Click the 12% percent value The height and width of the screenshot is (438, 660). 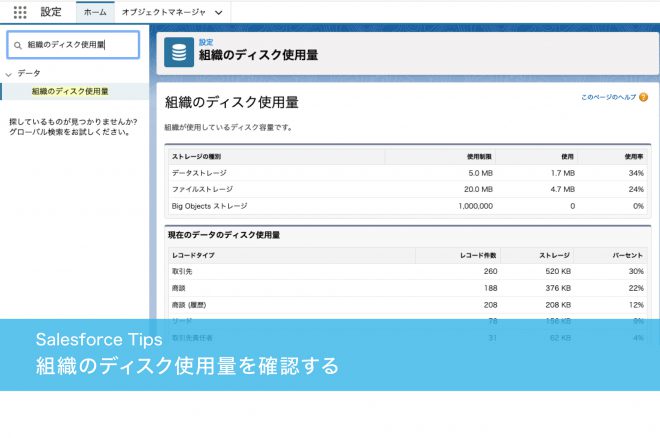[636, 305]
